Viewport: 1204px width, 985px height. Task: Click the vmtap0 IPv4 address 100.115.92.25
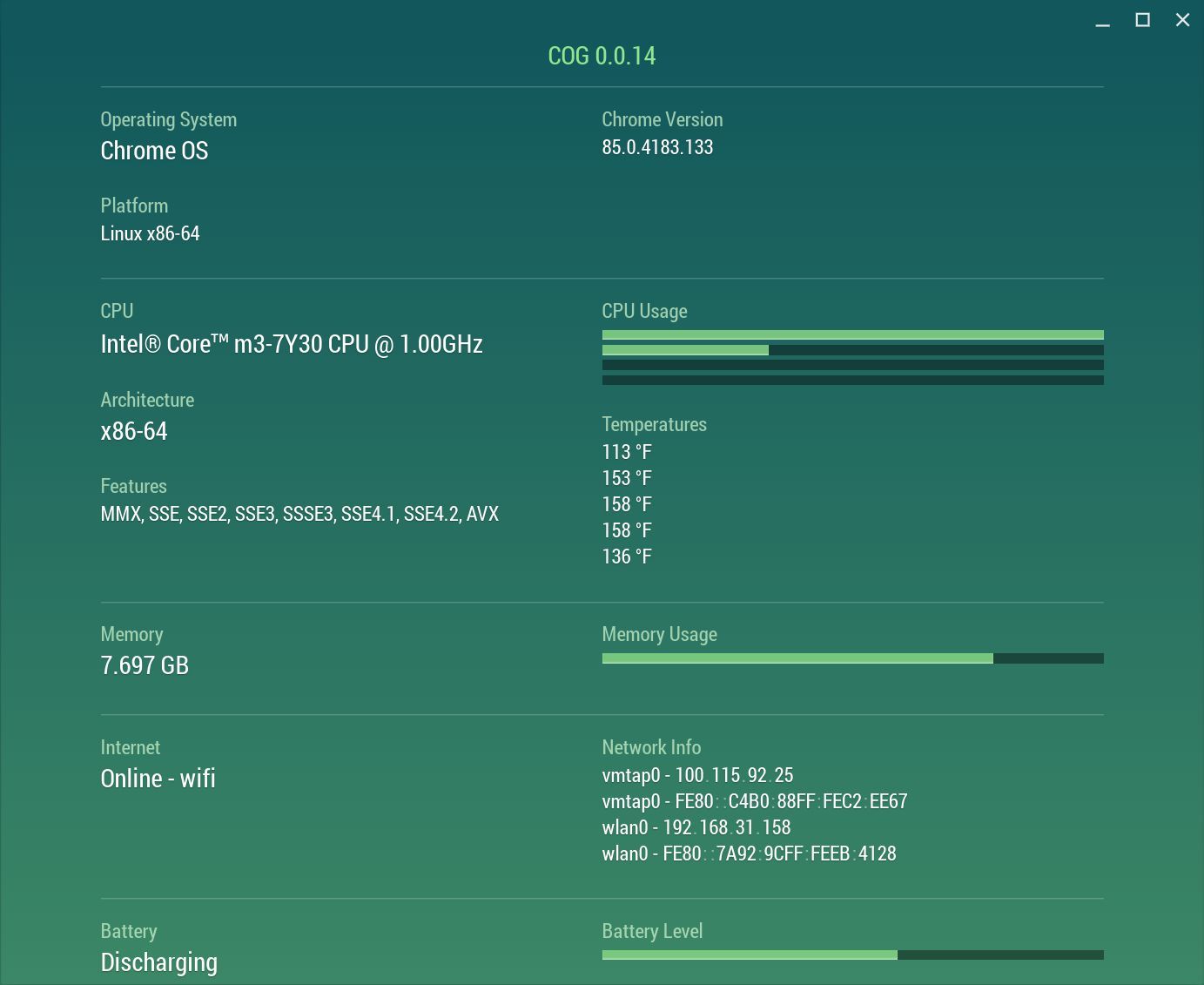pyautogui.click(x=734, y=775)
